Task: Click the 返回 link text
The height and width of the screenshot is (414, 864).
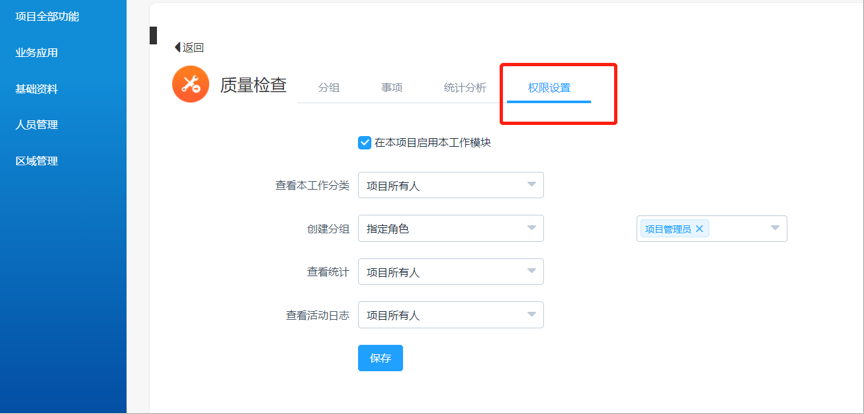Action: [193, 48]
